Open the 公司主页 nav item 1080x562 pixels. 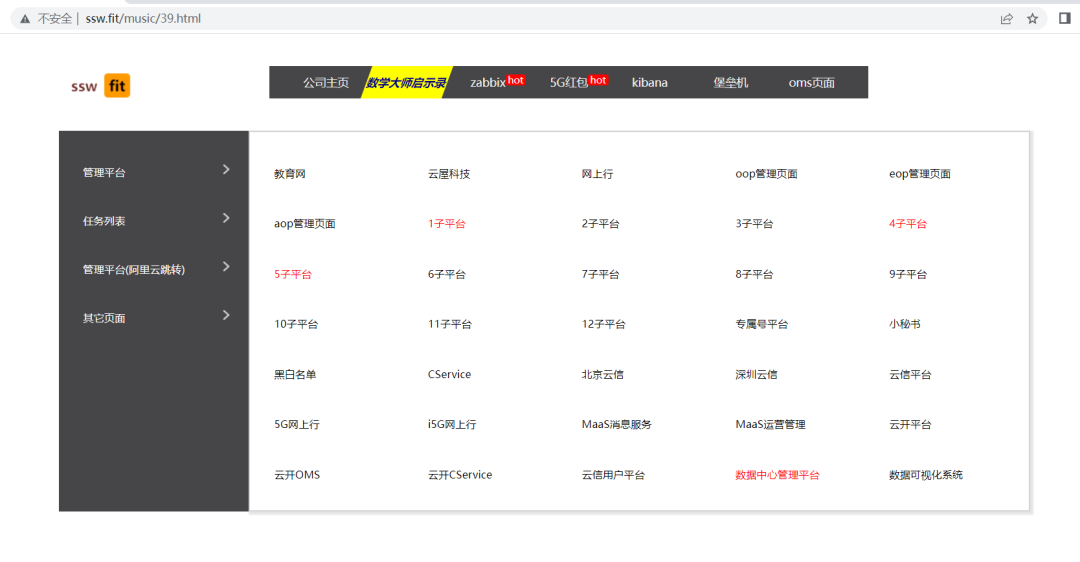pos(326,83)
